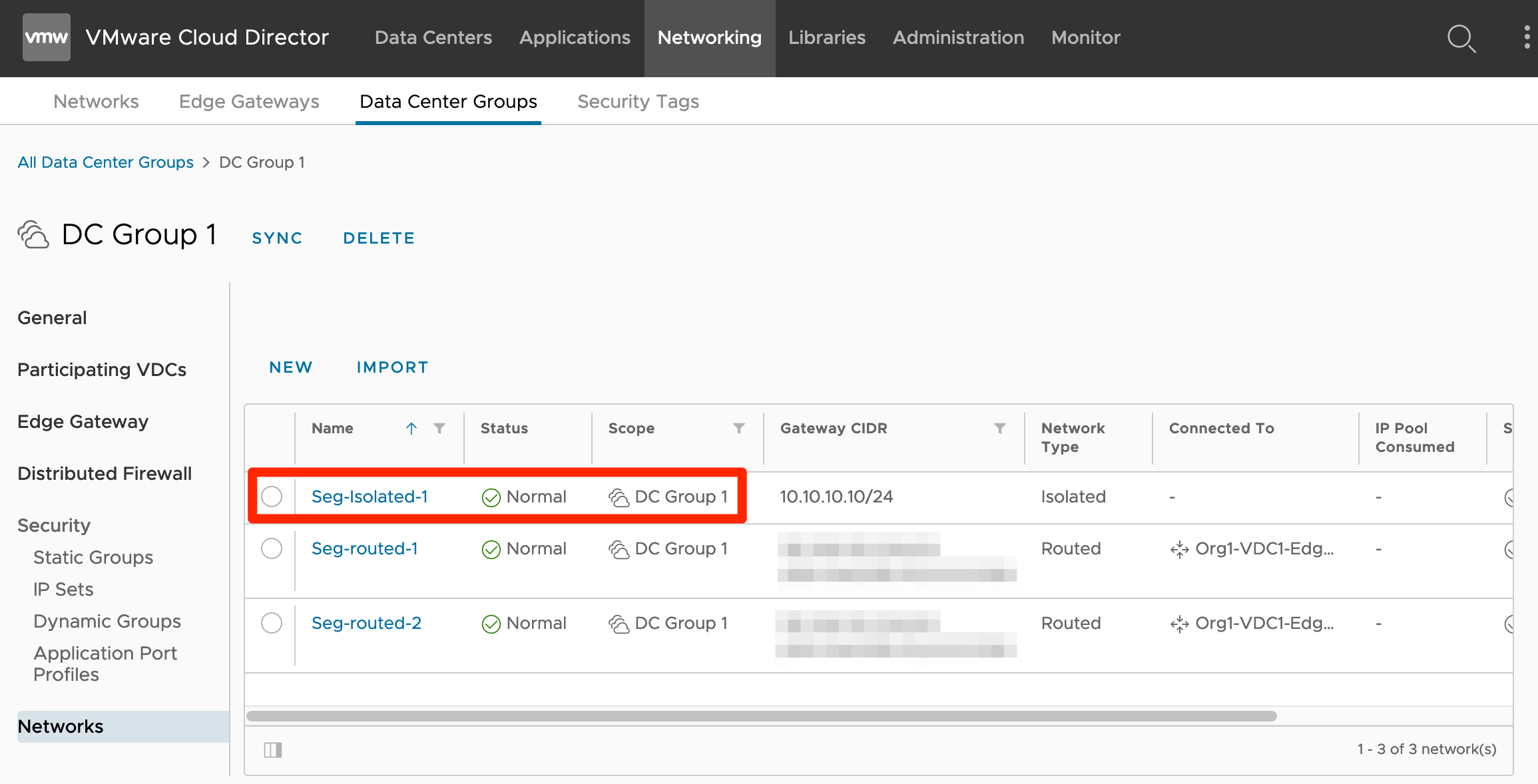Switch to the Security Tags tab
Viewport: 1538px width, 784px height.
tap(638, 101)
